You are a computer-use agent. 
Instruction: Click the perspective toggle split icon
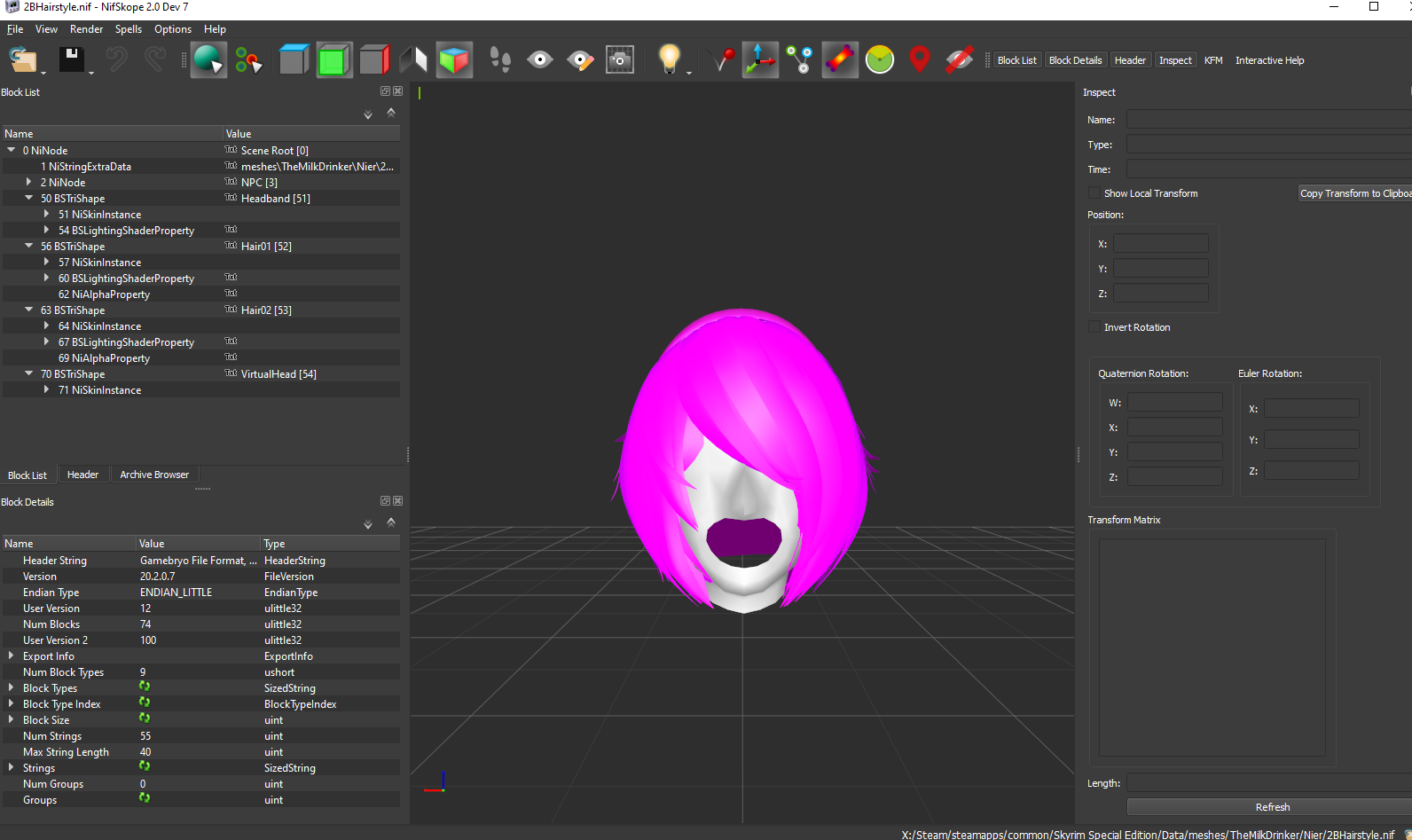point(413,59)
